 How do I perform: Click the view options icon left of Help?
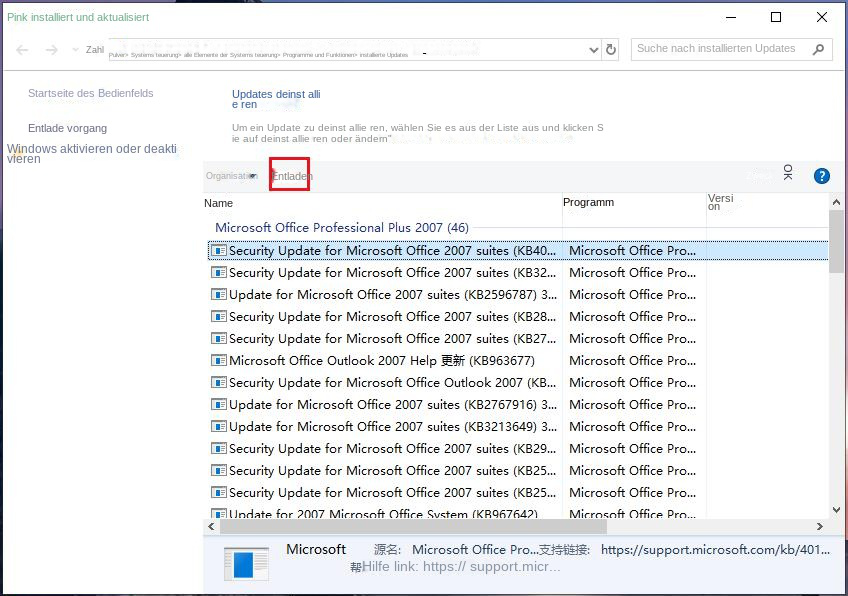pyautogui.click(x=787, y=173)
